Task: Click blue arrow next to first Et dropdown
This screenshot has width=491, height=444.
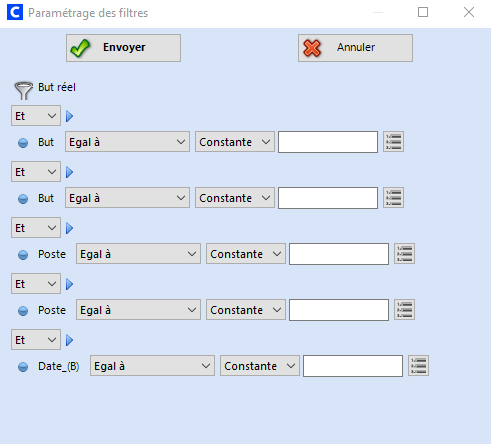Action: coord(69,116)
